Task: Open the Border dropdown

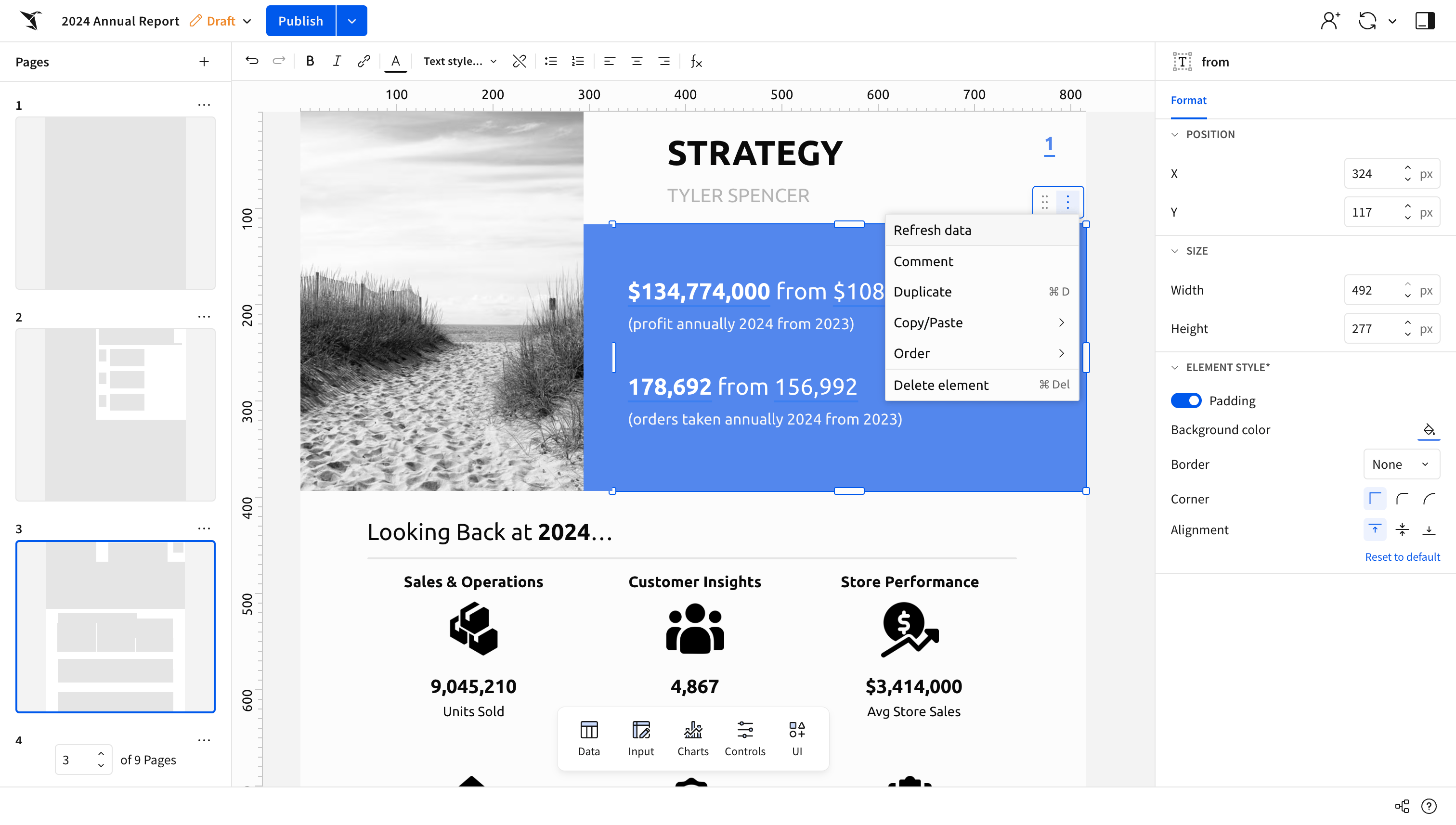Action: click(x=1401, y=464)
